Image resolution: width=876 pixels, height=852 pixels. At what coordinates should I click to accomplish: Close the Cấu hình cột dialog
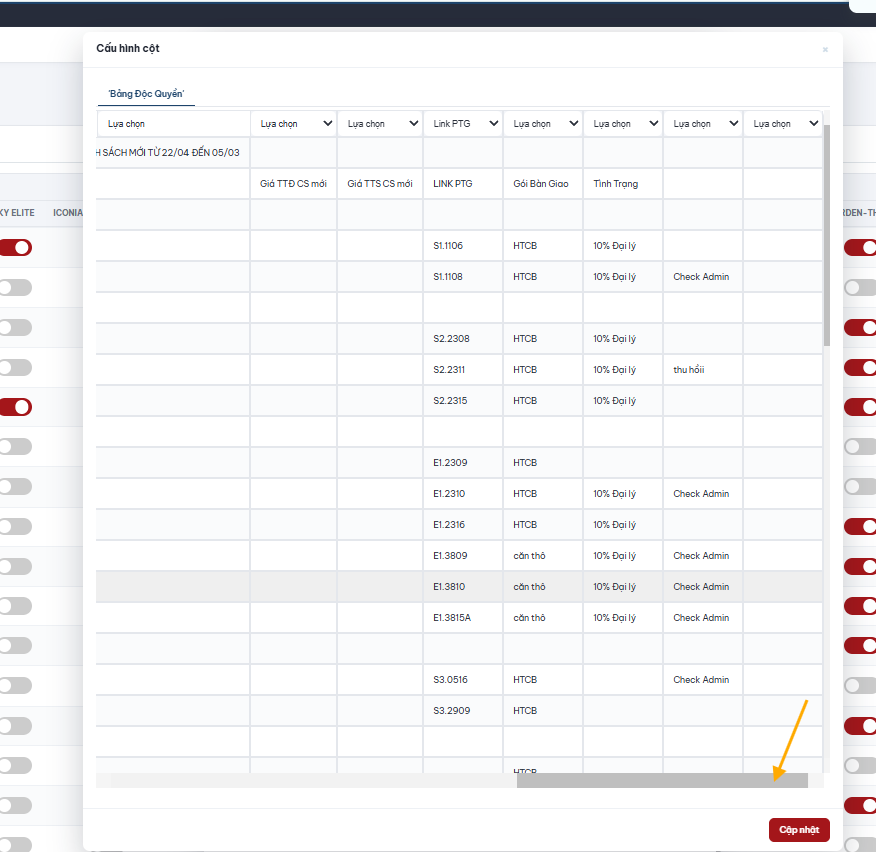(x=825, y=50)
